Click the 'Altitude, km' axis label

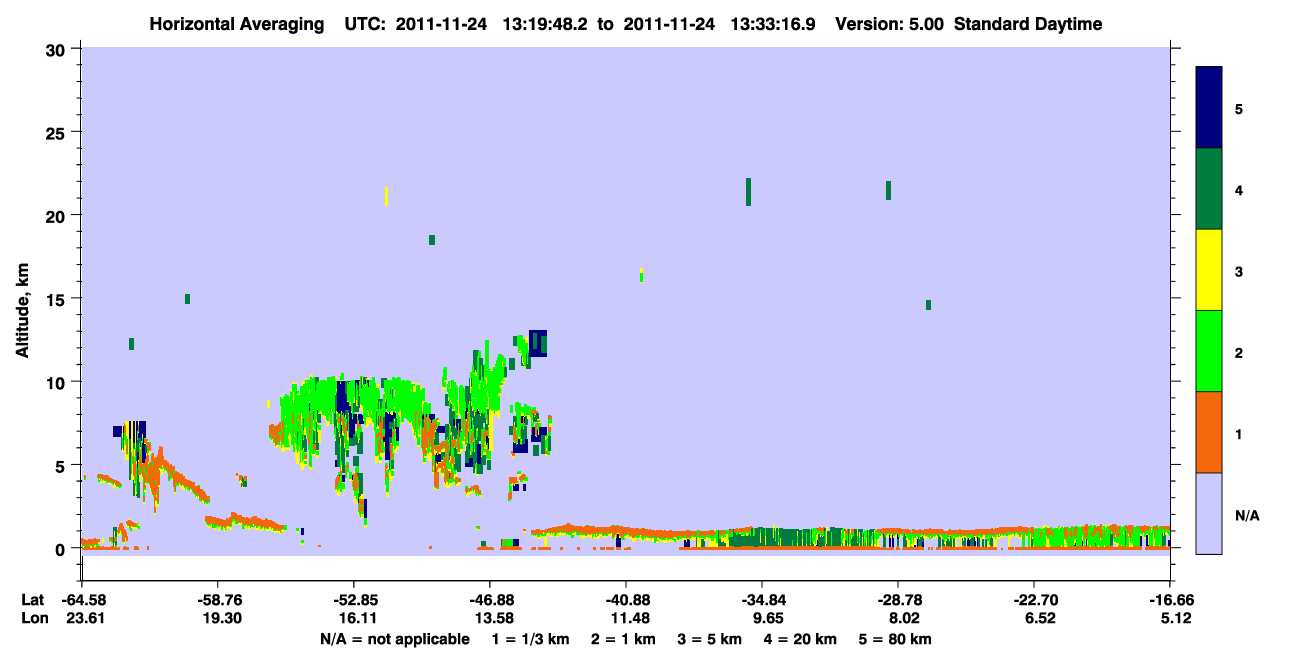pyautogui.click(x=22, y=312)
